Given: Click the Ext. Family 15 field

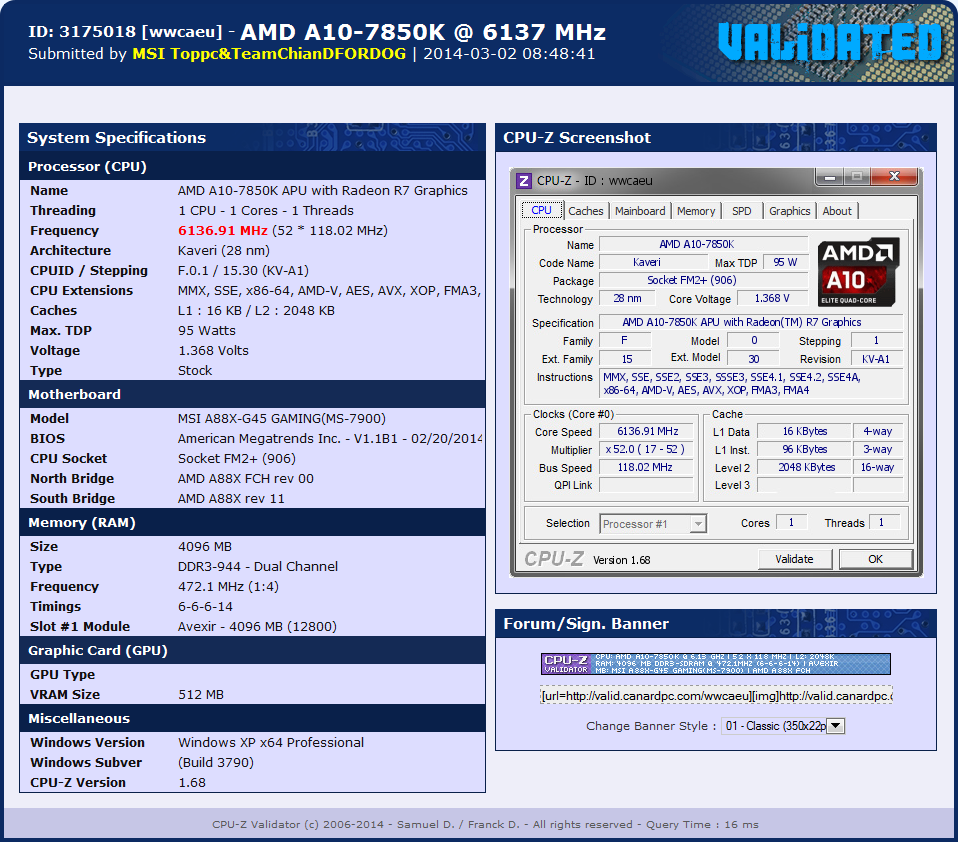Looking at the screenshot, I should (626, 359).
